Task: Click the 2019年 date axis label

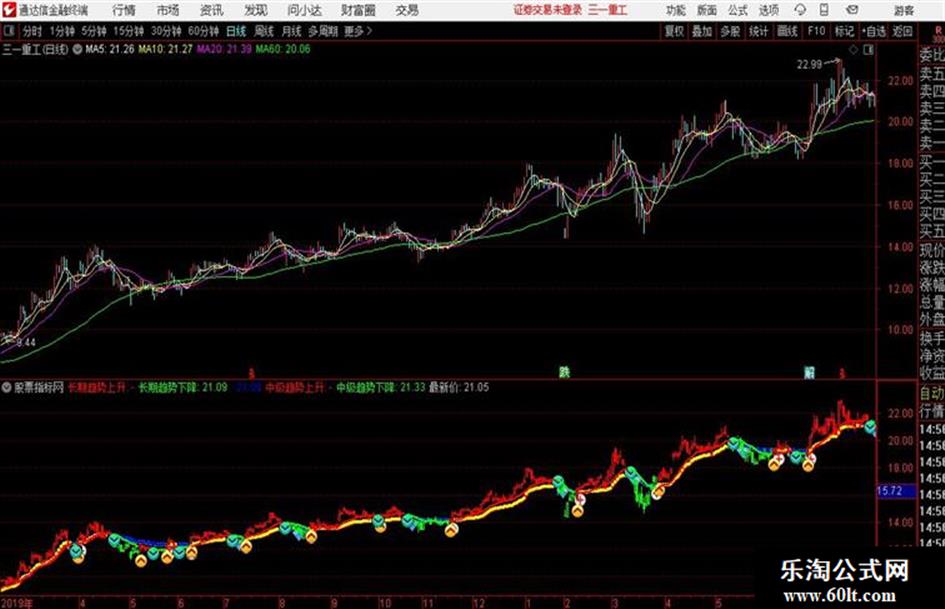Action: click(x=17, y=602)
